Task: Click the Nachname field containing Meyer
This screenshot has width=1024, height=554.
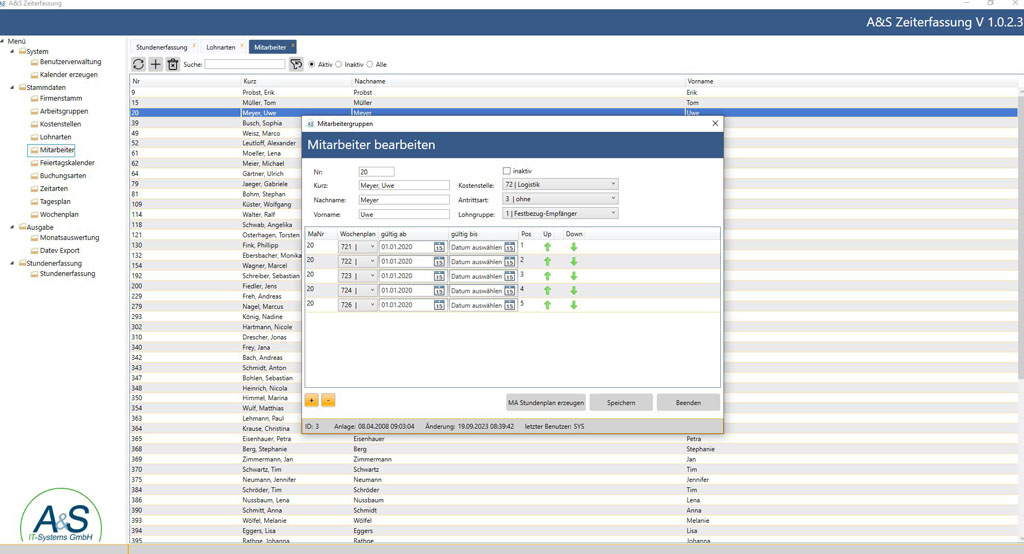Action: 404,200
